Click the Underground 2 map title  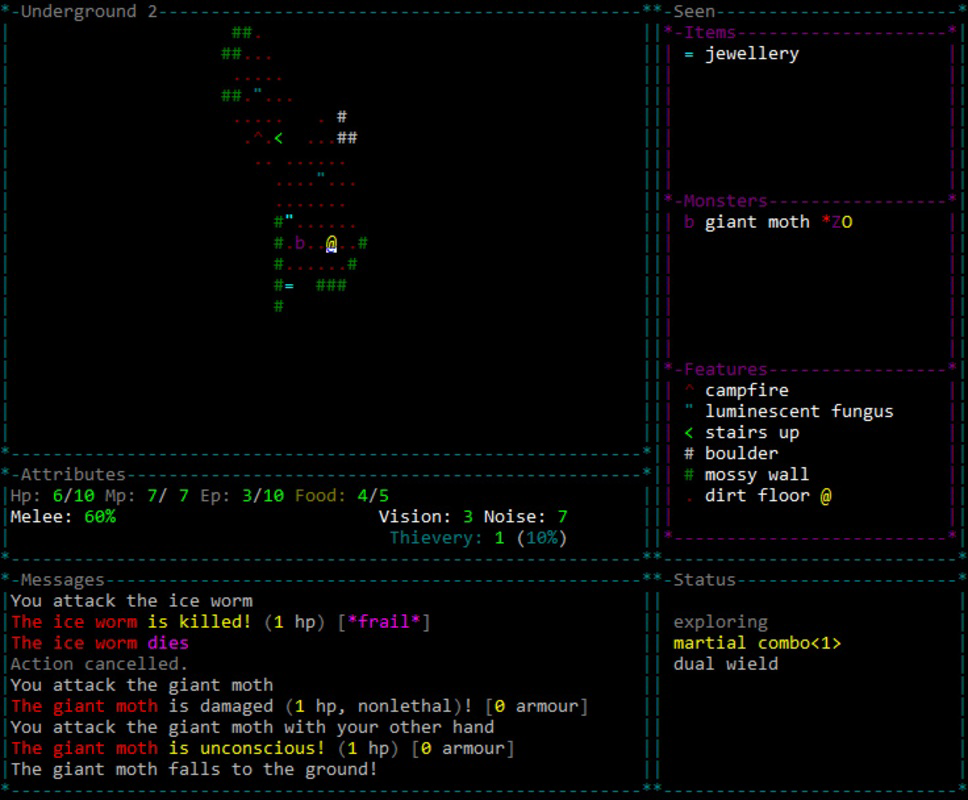(89, 12)
